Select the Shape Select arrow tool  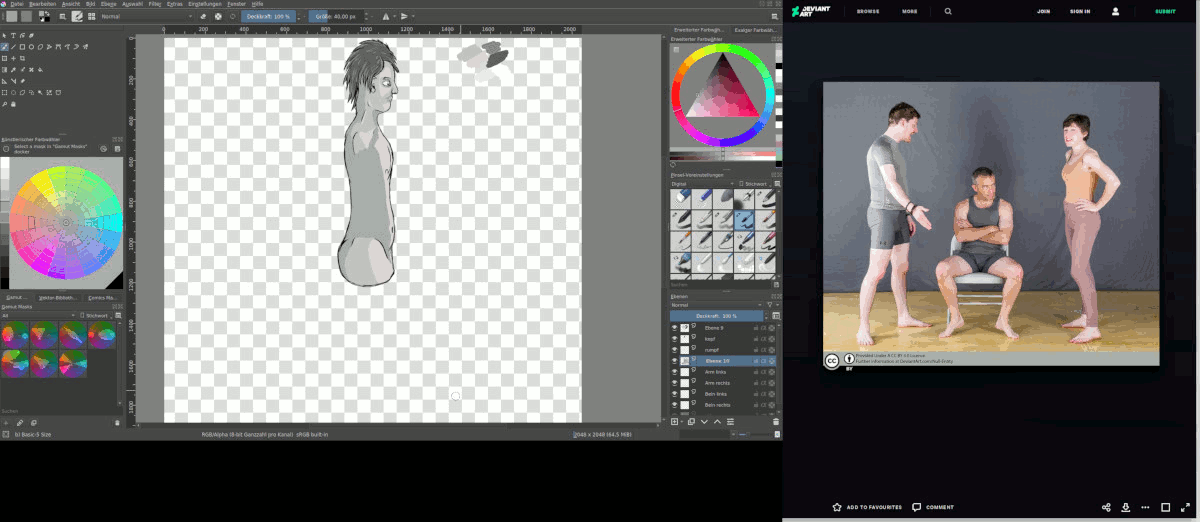click(x=4, y=35)
